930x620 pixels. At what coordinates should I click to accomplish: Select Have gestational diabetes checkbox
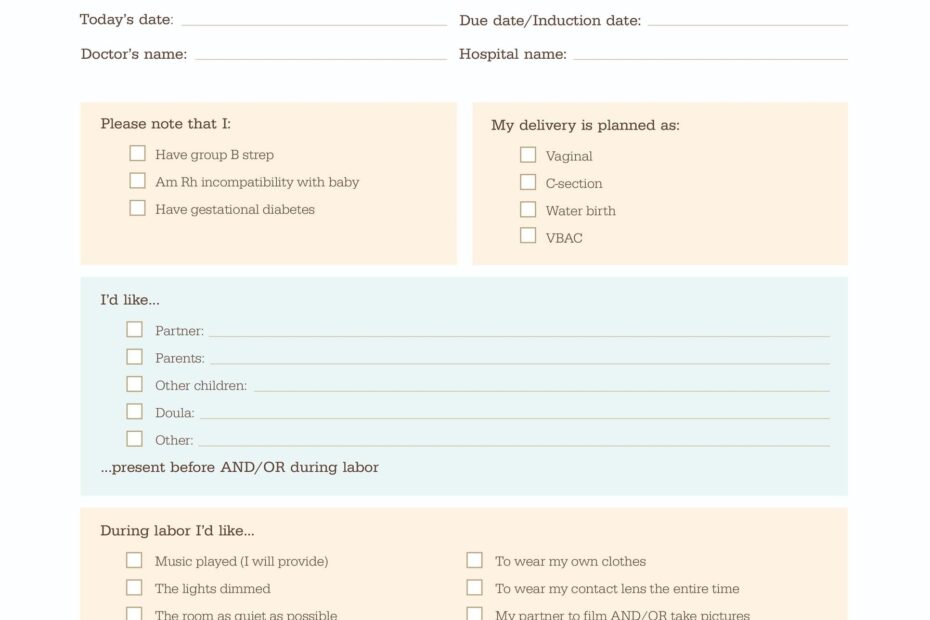point(137,208)
